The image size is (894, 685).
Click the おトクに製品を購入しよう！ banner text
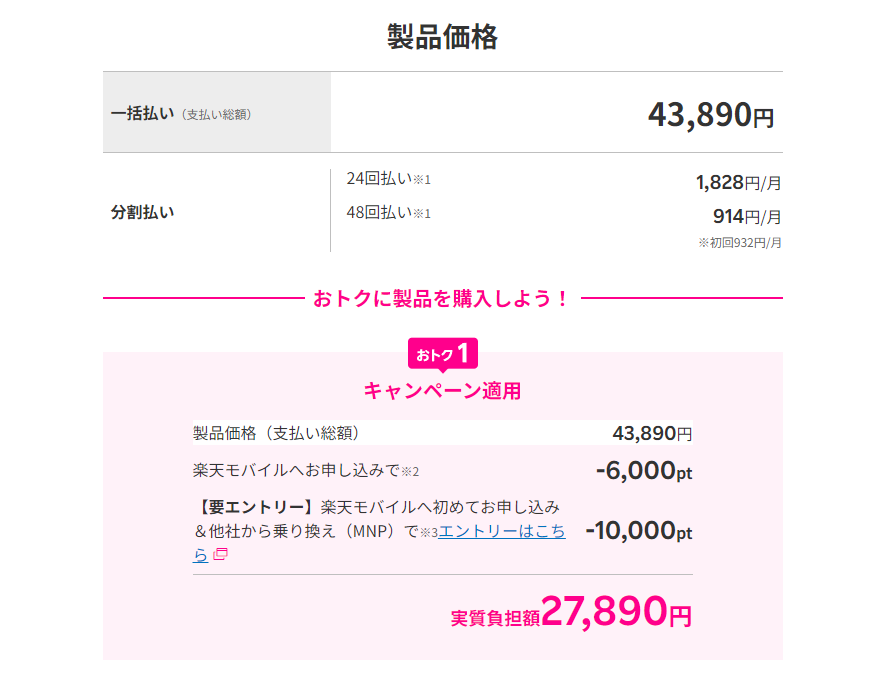pyautogui.click(x=442, y=298)
